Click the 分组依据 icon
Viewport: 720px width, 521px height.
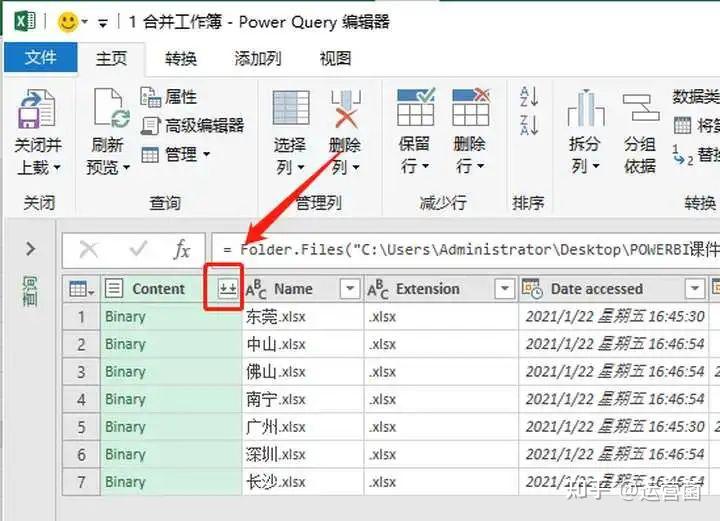click(x=641, y=107)
